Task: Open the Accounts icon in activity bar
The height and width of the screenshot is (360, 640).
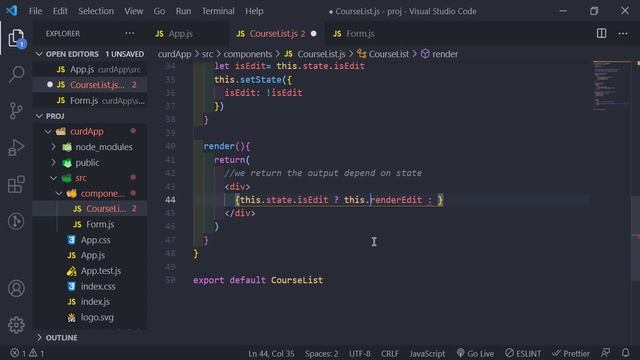Action: [16, 288]
